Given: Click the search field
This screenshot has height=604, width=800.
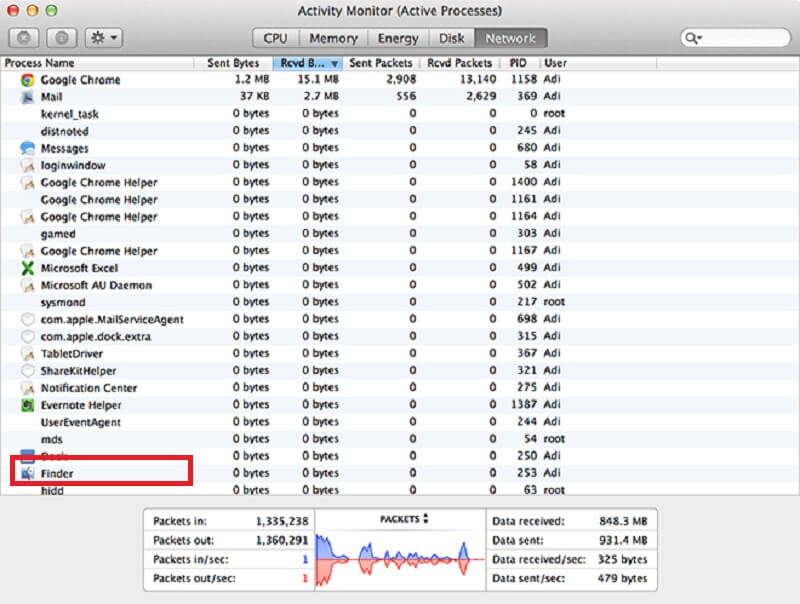Looking at the screenshot, I should point(736,38).
